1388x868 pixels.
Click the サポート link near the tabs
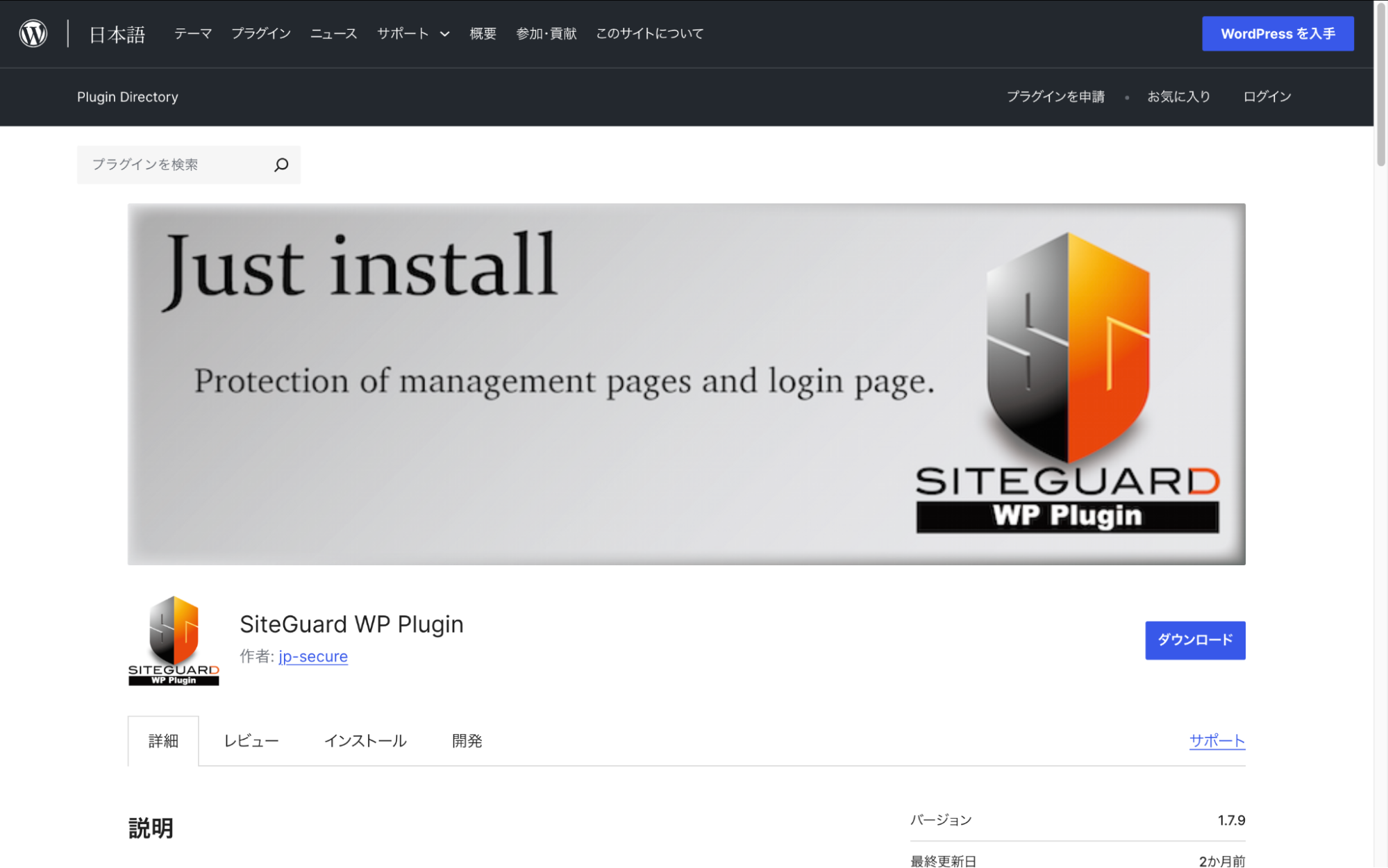[1216, 740]
